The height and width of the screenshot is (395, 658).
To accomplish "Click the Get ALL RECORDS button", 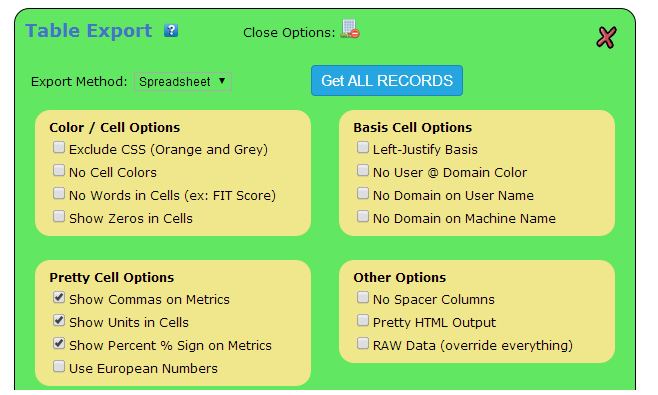I will click(387, 81).
